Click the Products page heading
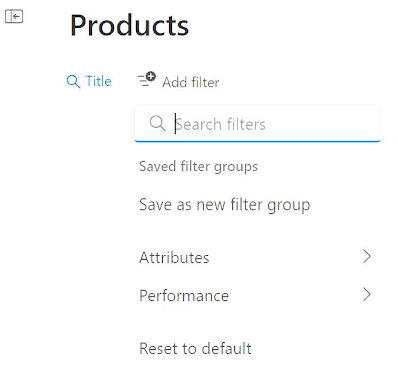The width and height of the screenshot is (398, 369). (x=129, y=26)
